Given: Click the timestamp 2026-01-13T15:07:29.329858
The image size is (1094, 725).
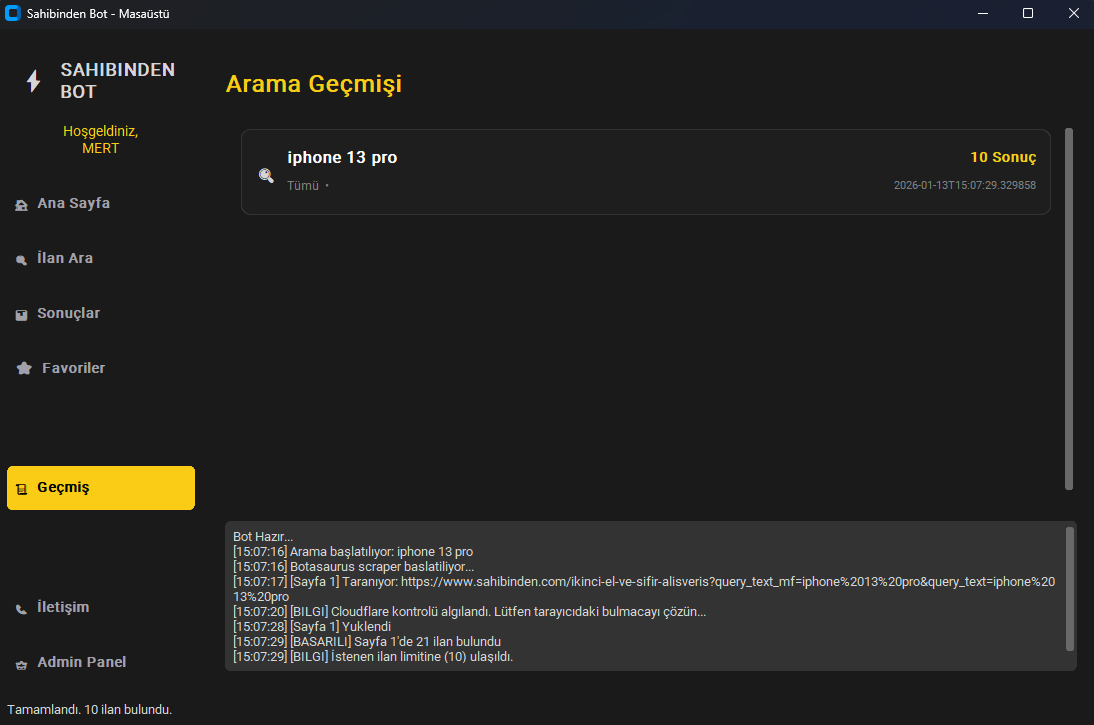Looking at the screenshot, I should (964, 185).
